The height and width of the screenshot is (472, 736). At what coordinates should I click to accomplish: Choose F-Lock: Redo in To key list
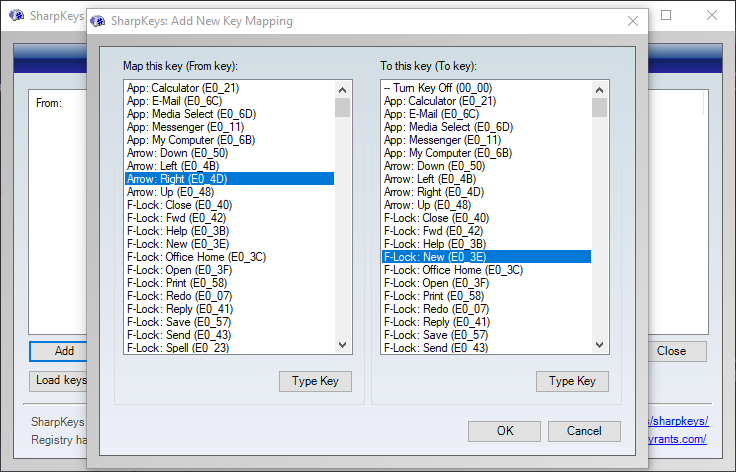[487, 309]
